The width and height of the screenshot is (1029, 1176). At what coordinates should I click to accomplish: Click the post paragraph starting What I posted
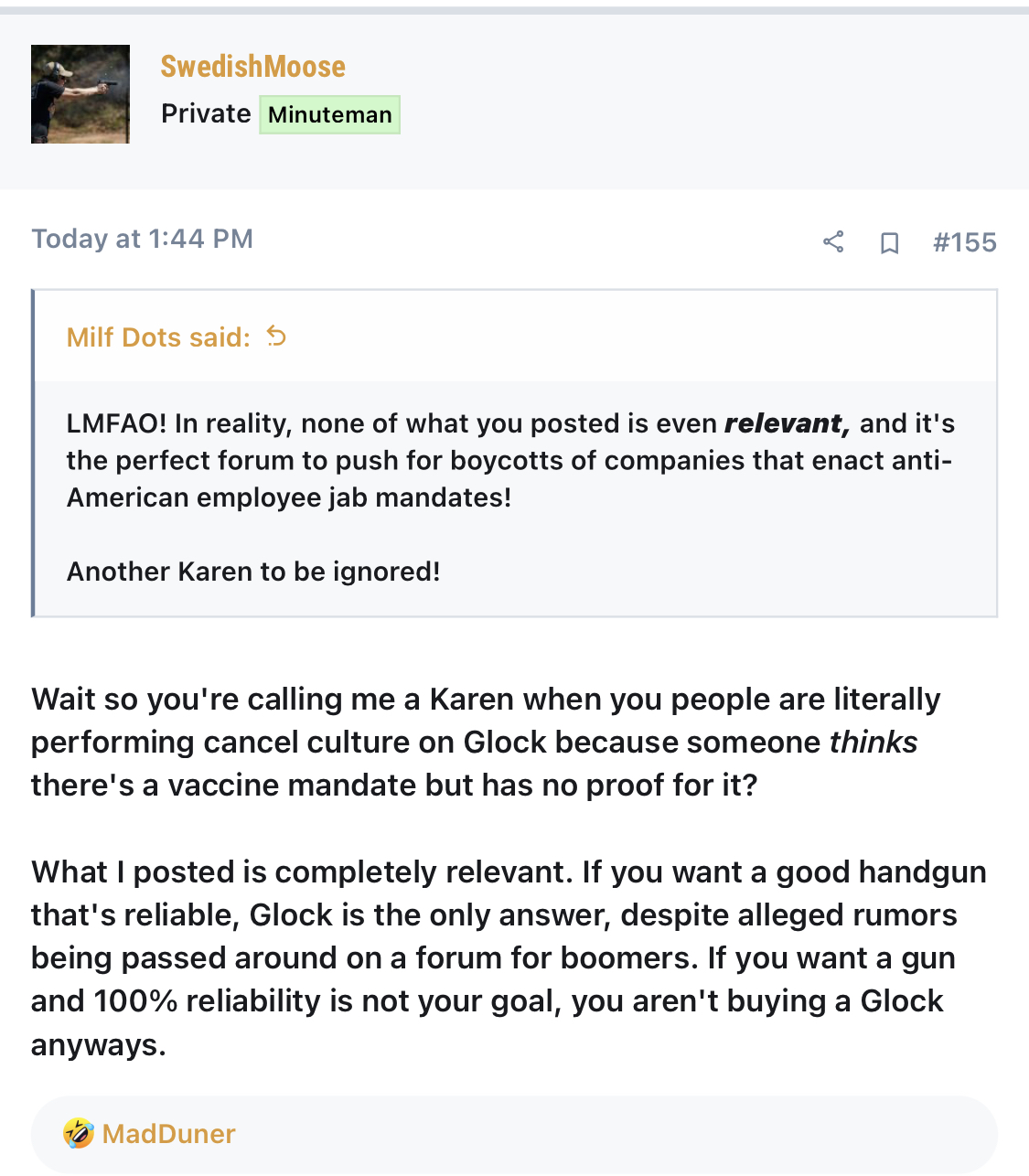tap(509, 957)
